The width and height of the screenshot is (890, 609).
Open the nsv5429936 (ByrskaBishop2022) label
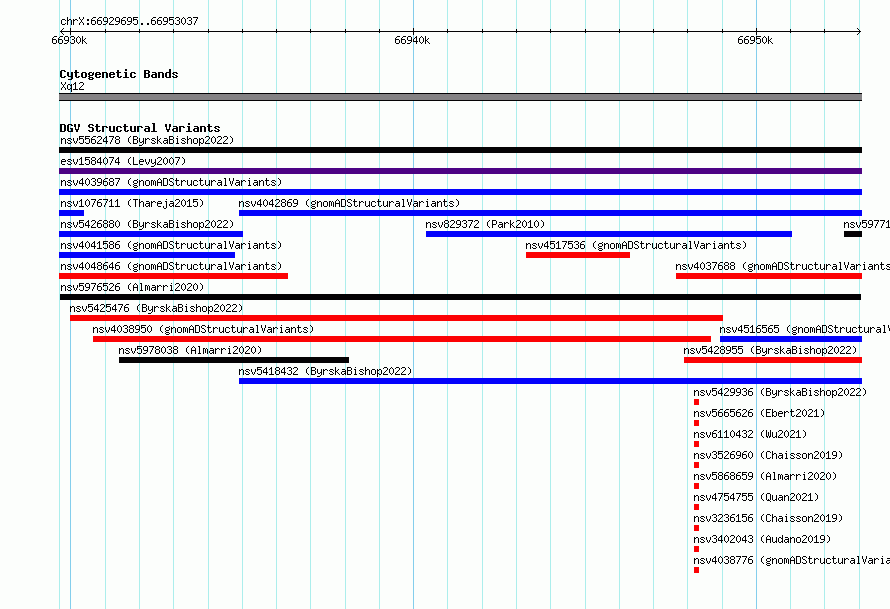780,392
